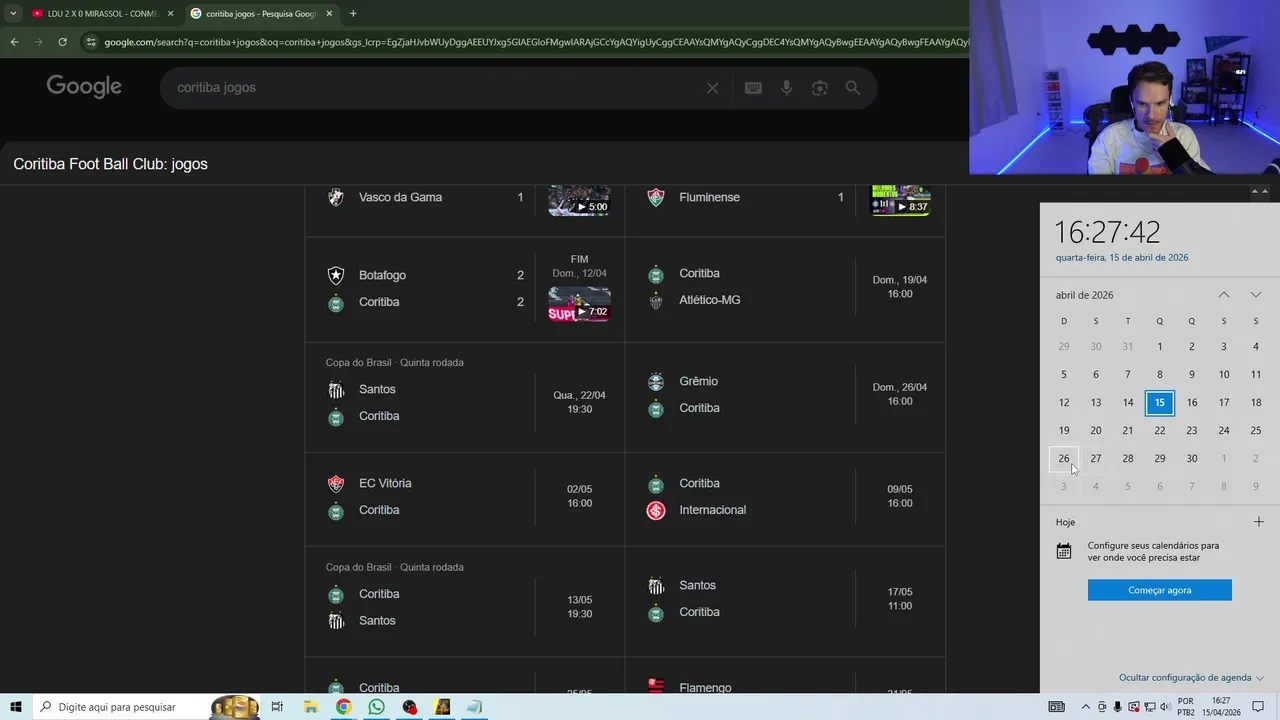The image size is (1280, 720).
Task: Click the browser back arrow
Action: point(14,42)
